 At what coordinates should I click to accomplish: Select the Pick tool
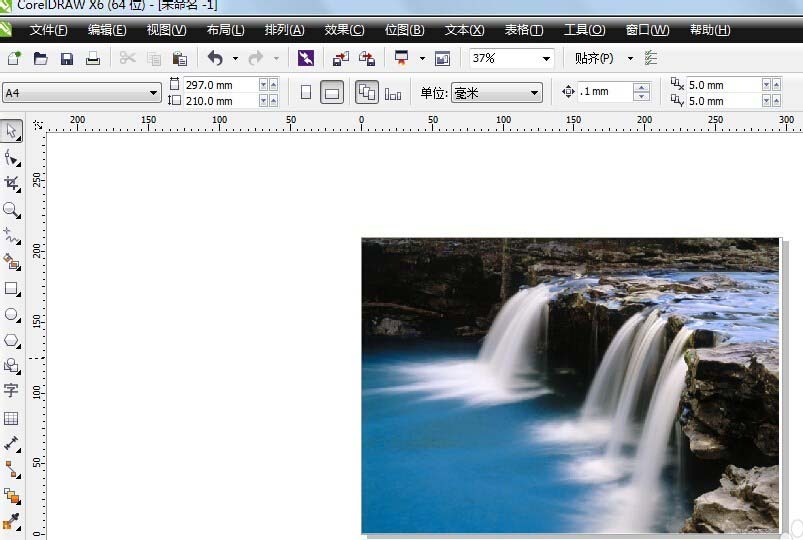coord(11,131)
